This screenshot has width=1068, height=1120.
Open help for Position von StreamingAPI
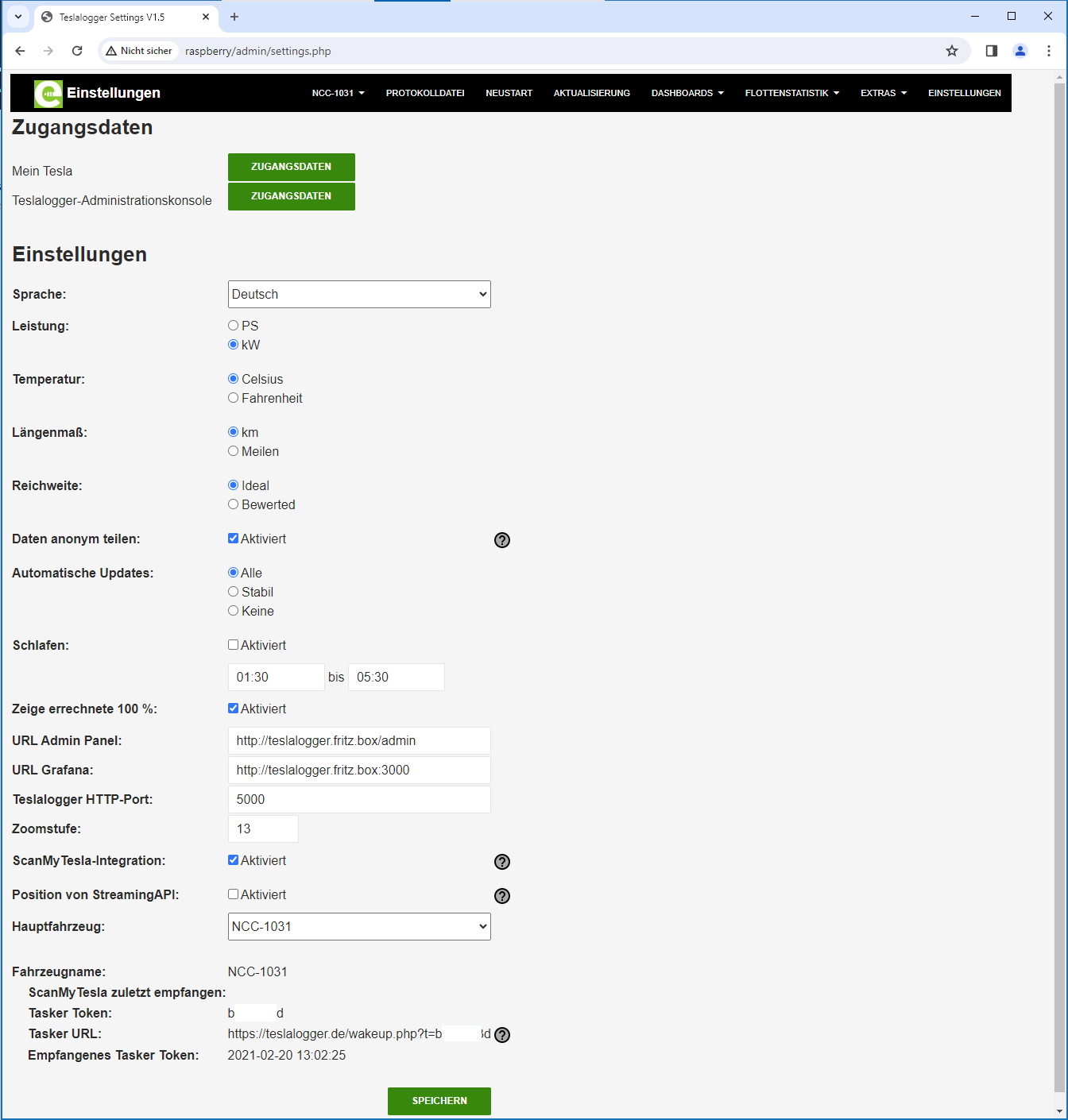coord(502,896)
